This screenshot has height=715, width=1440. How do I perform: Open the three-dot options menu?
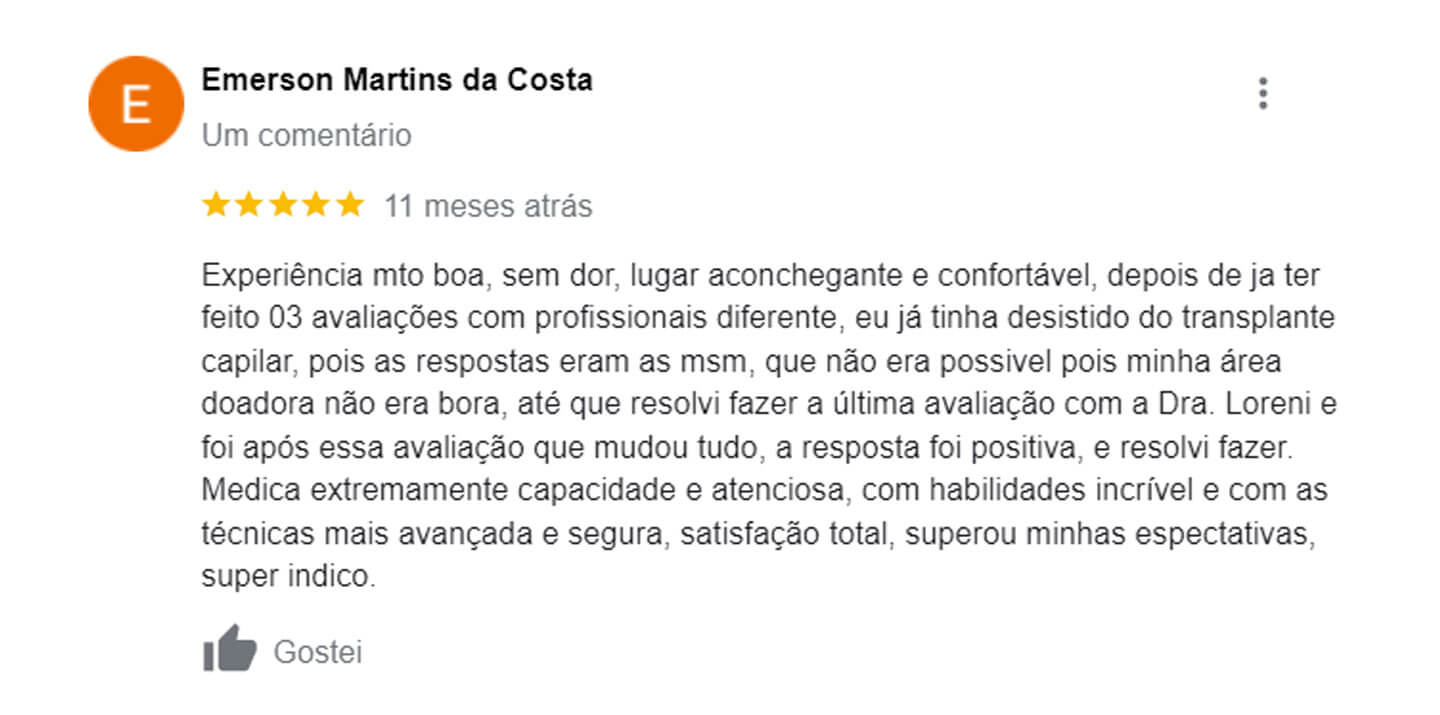click(x=1263, y=93)
